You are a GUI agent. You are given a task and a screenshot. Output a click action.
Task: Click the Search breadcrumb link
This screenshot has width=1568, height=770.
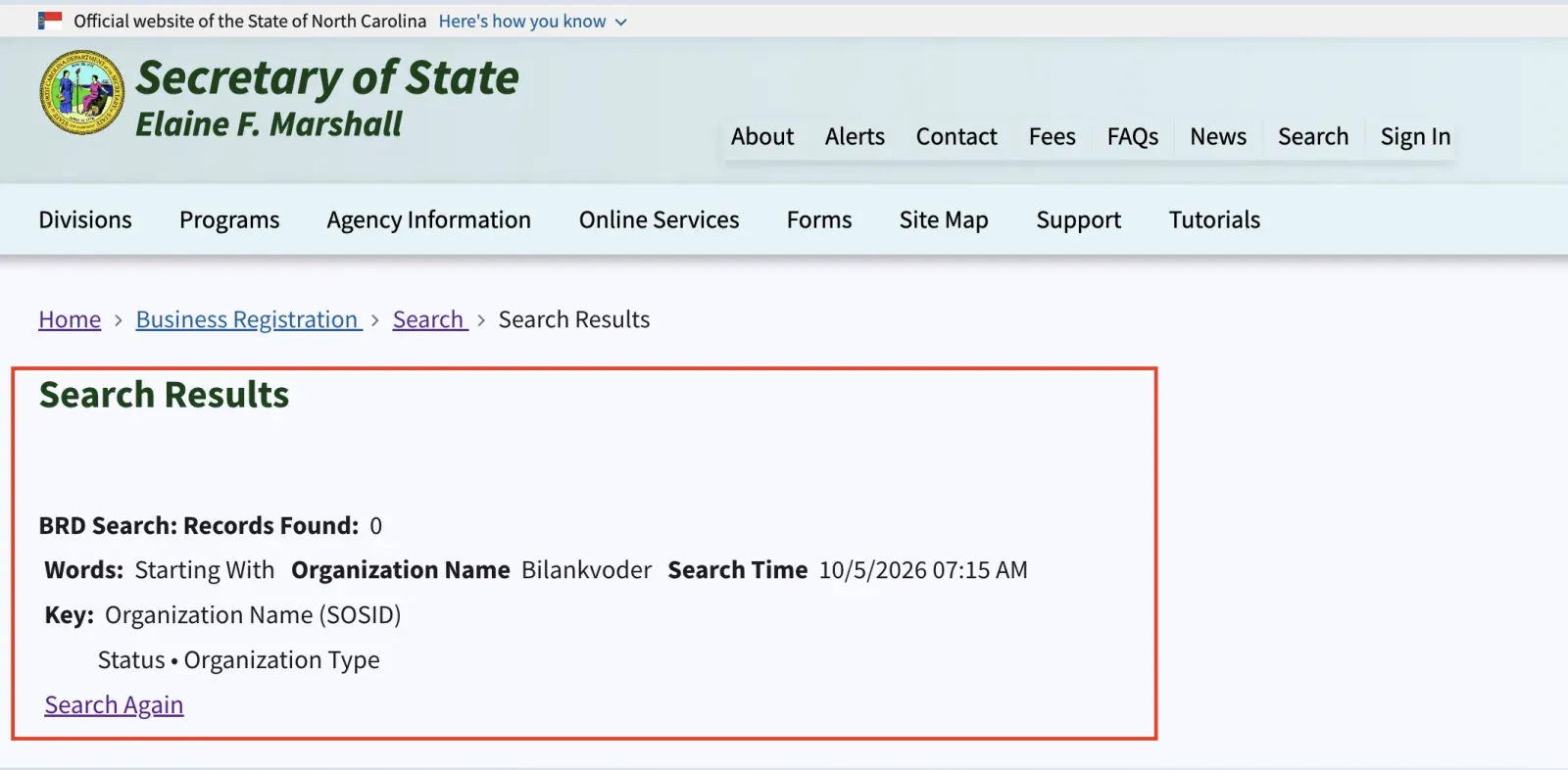click(430, 320)
